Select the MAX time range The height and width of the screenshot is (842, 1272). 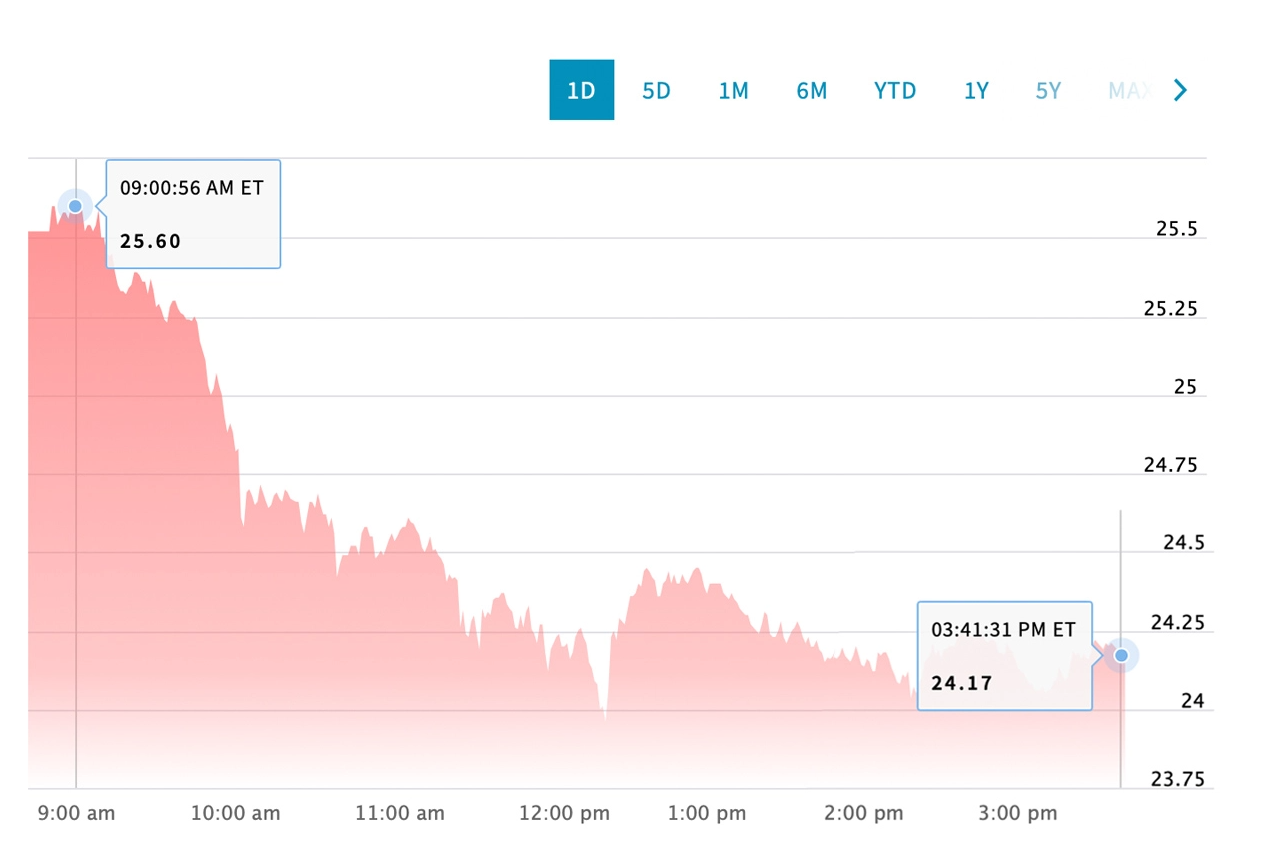[x=1130, y=90]
